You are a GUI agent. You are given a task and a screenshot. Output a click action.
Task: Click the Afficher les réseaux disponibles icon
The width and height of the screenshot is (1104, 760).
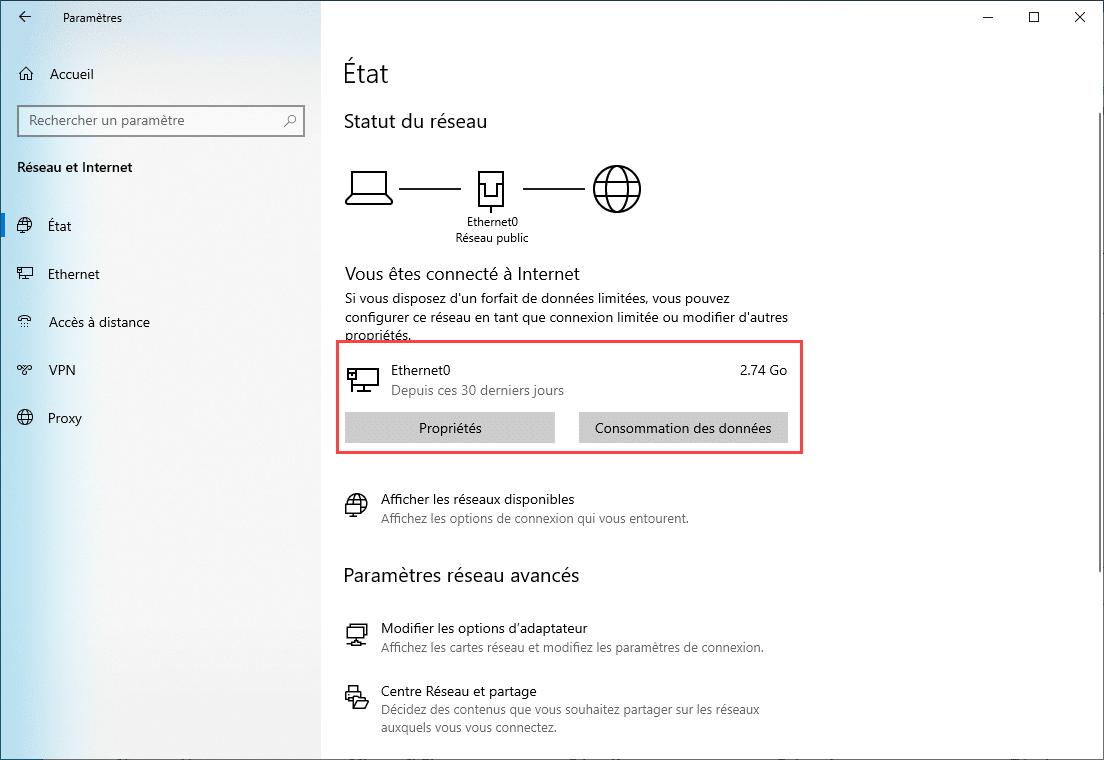356,505
